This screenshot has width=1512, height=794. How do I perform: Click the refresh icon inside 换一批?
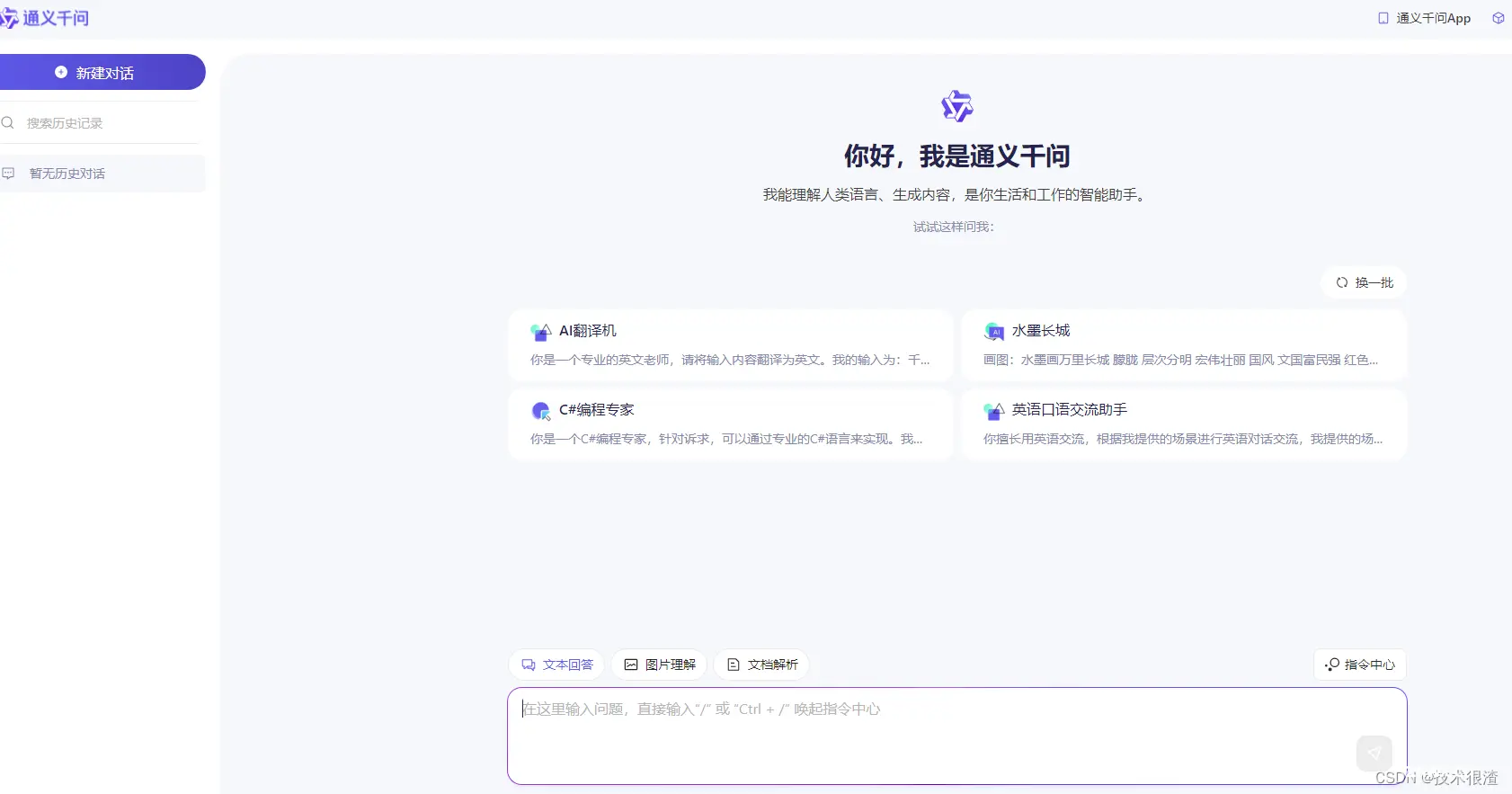[x=1342, y=282]
